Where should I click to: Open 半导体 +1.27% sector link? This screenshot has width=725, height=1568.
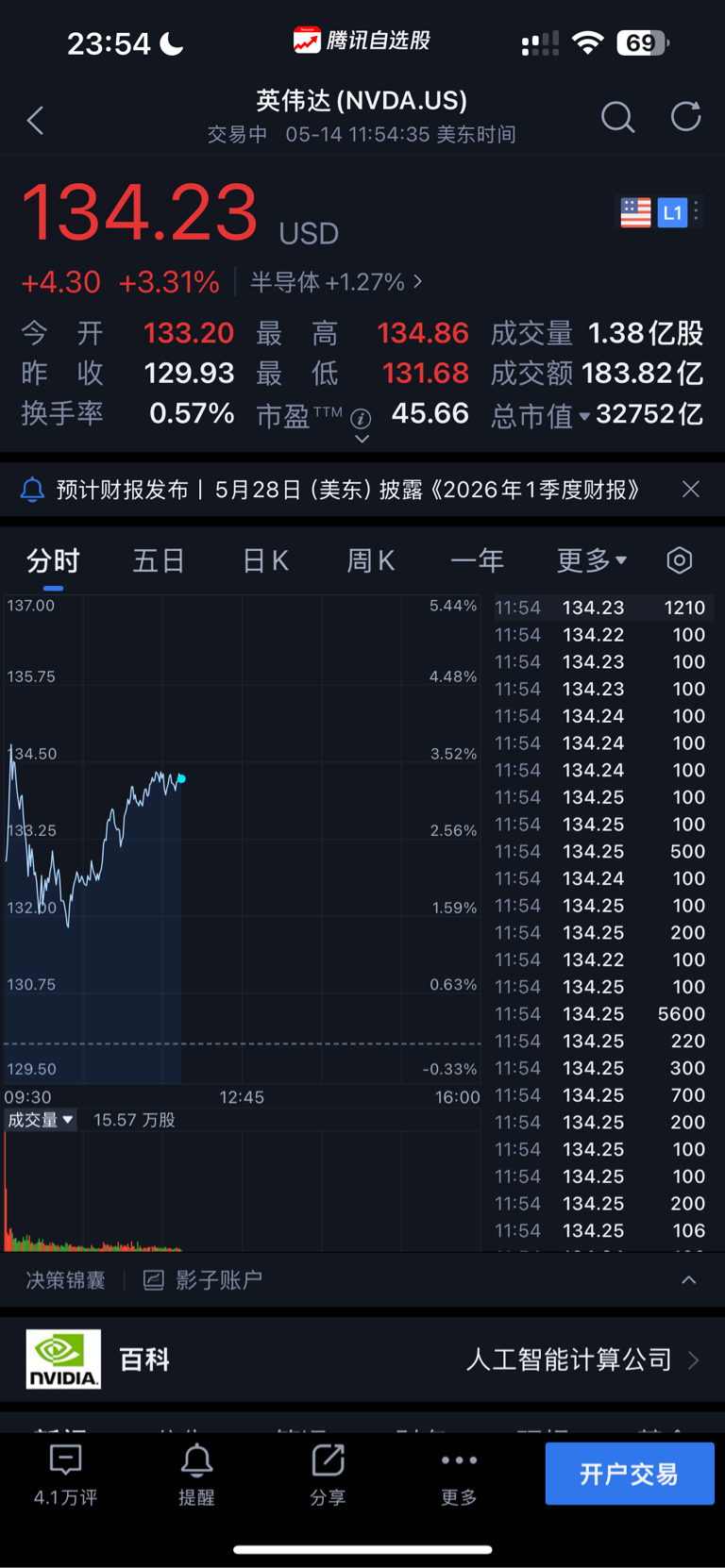tap(336, 281)
